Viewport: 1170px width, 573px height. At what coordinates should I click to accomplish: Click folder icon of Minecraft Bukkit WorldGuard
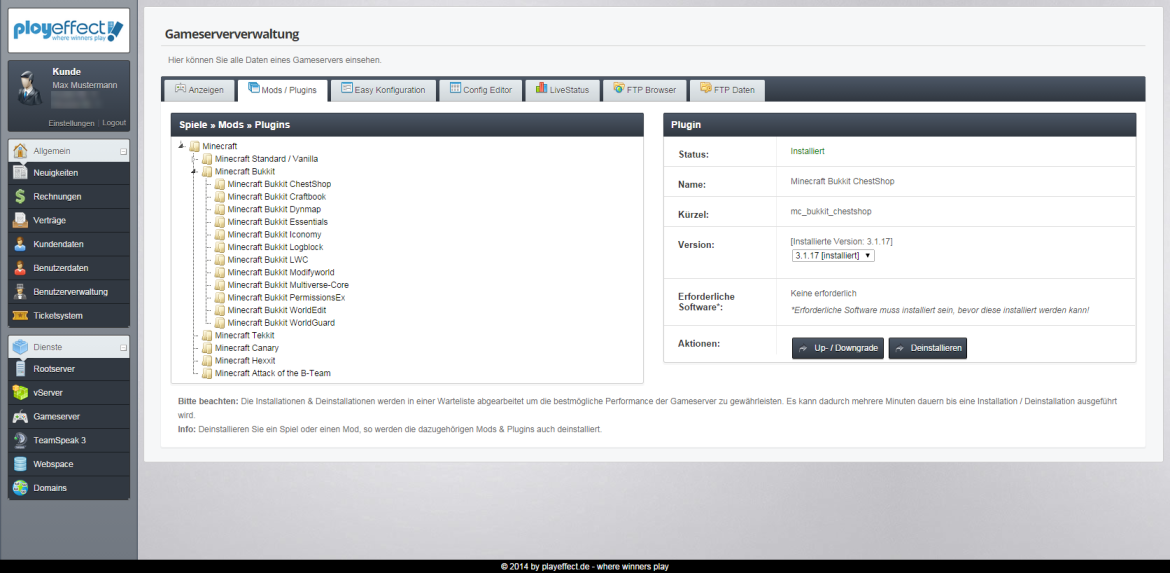(219, 323)
